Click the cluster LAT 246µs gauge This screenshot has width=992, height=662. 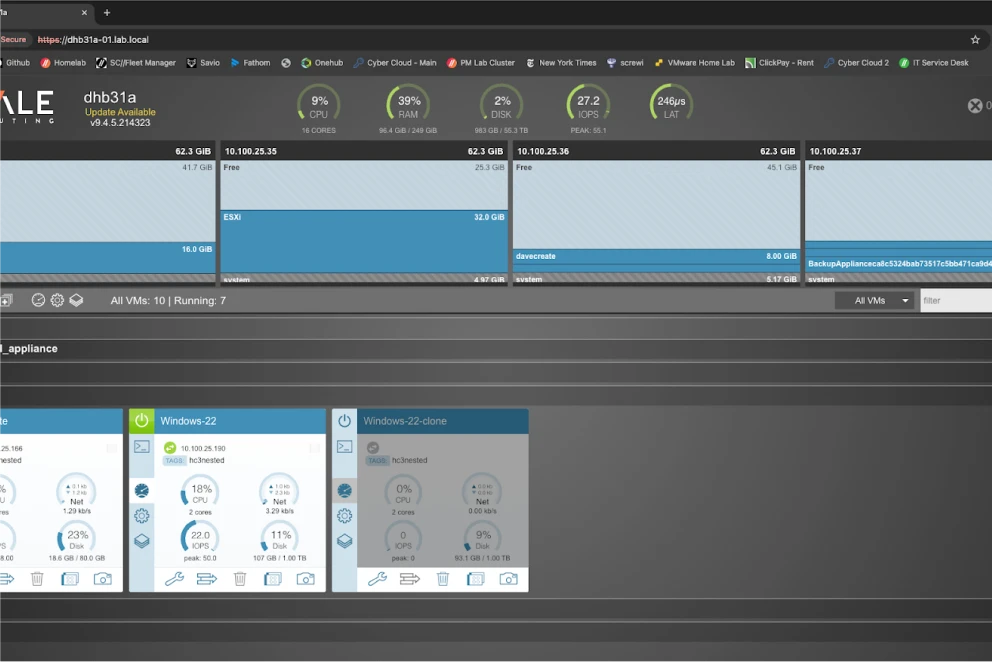(x=671, y=104)
